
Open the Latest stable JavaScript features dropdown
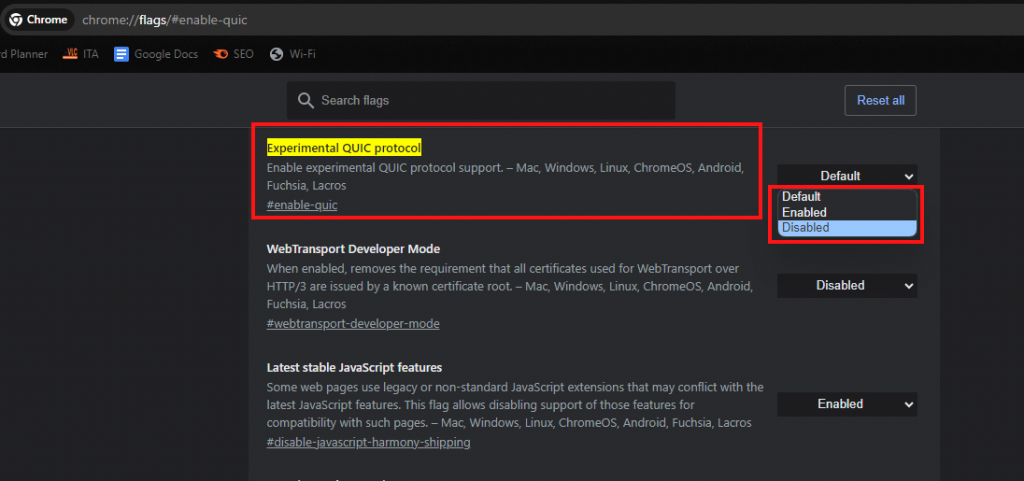click(x=847, y=404)
